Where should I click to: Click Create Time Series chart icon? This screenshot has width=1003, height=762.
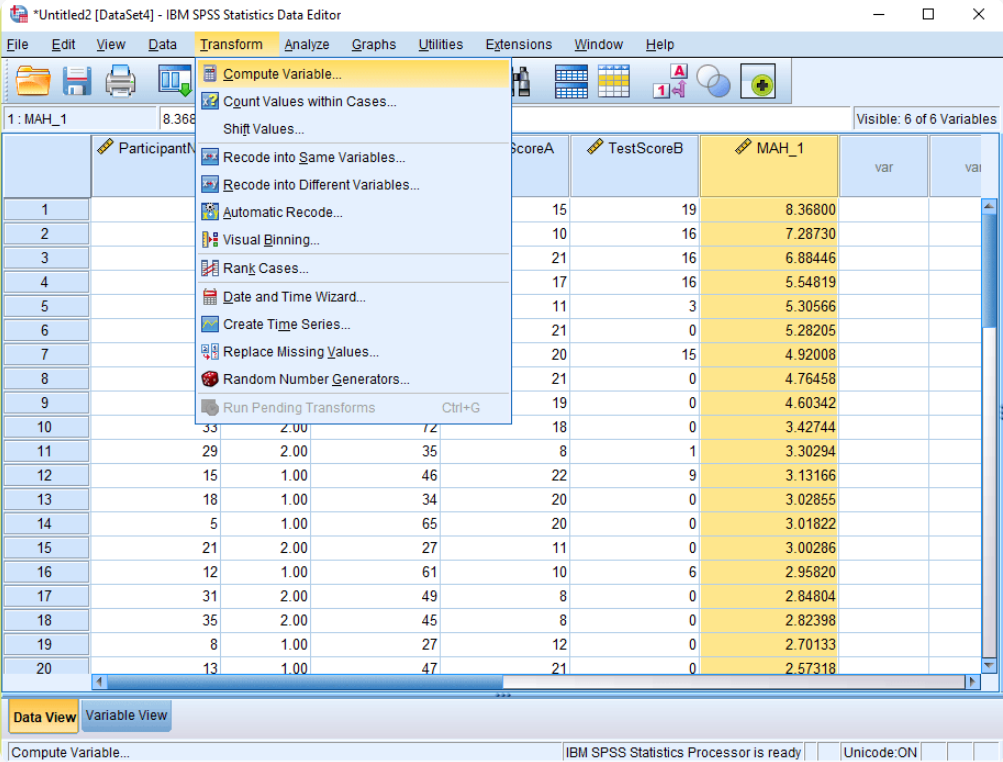(x=209, y=324)
